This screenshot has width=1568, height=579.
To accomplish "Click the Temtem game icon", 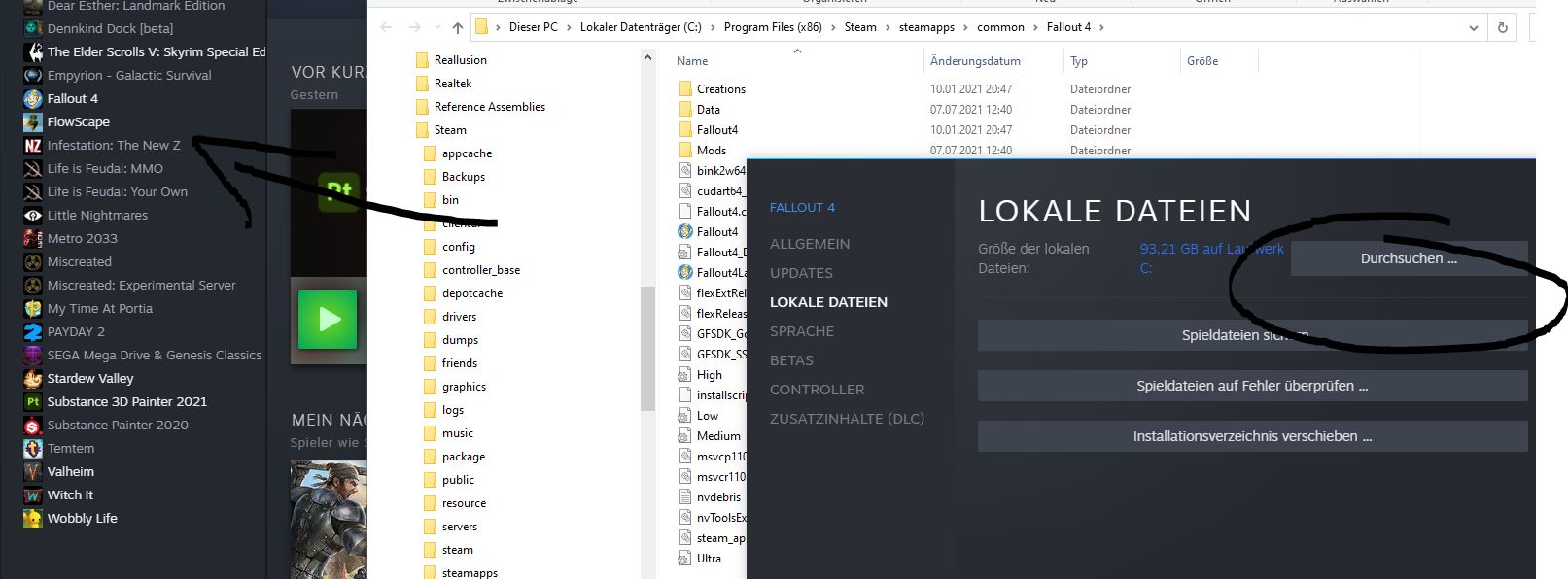I will [33, 448].
